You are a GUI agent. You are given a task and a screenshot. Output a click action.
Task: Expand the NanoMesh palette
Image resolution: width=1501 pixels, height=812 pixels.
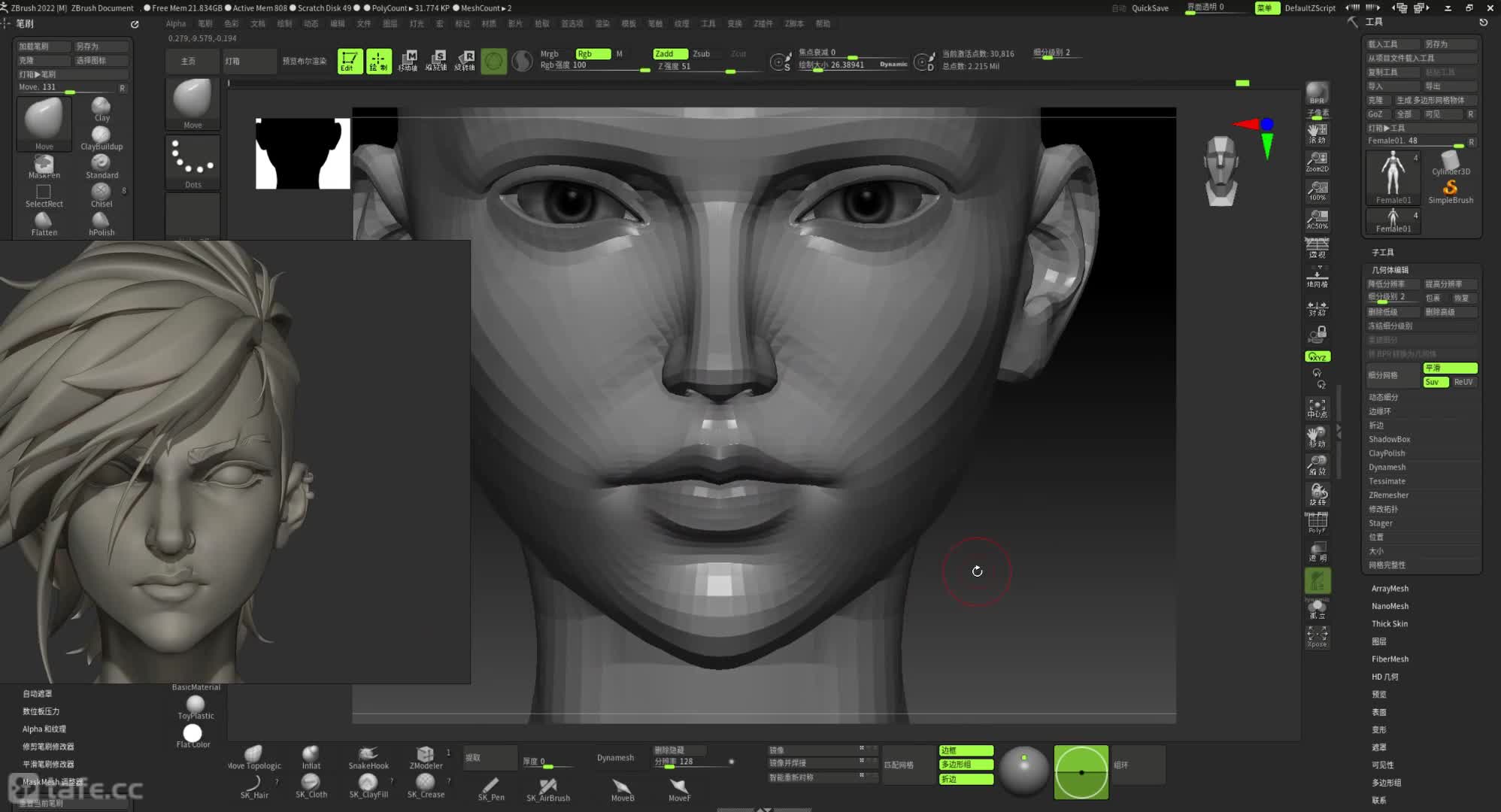(x=1390, y=606)
